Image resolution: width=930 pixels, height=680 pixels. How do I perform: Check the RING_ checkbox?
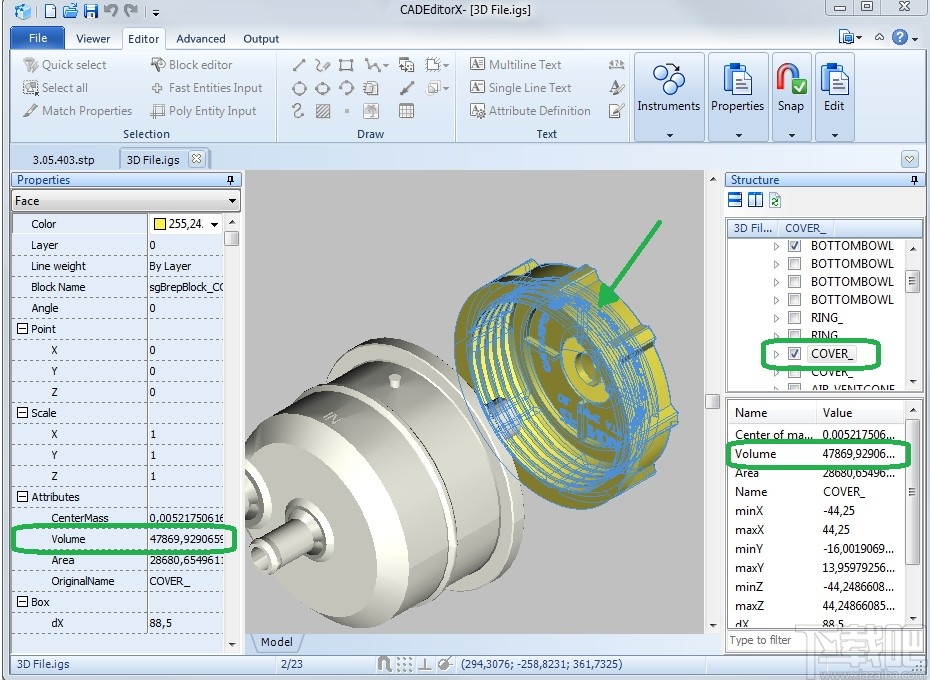[794, 318]
